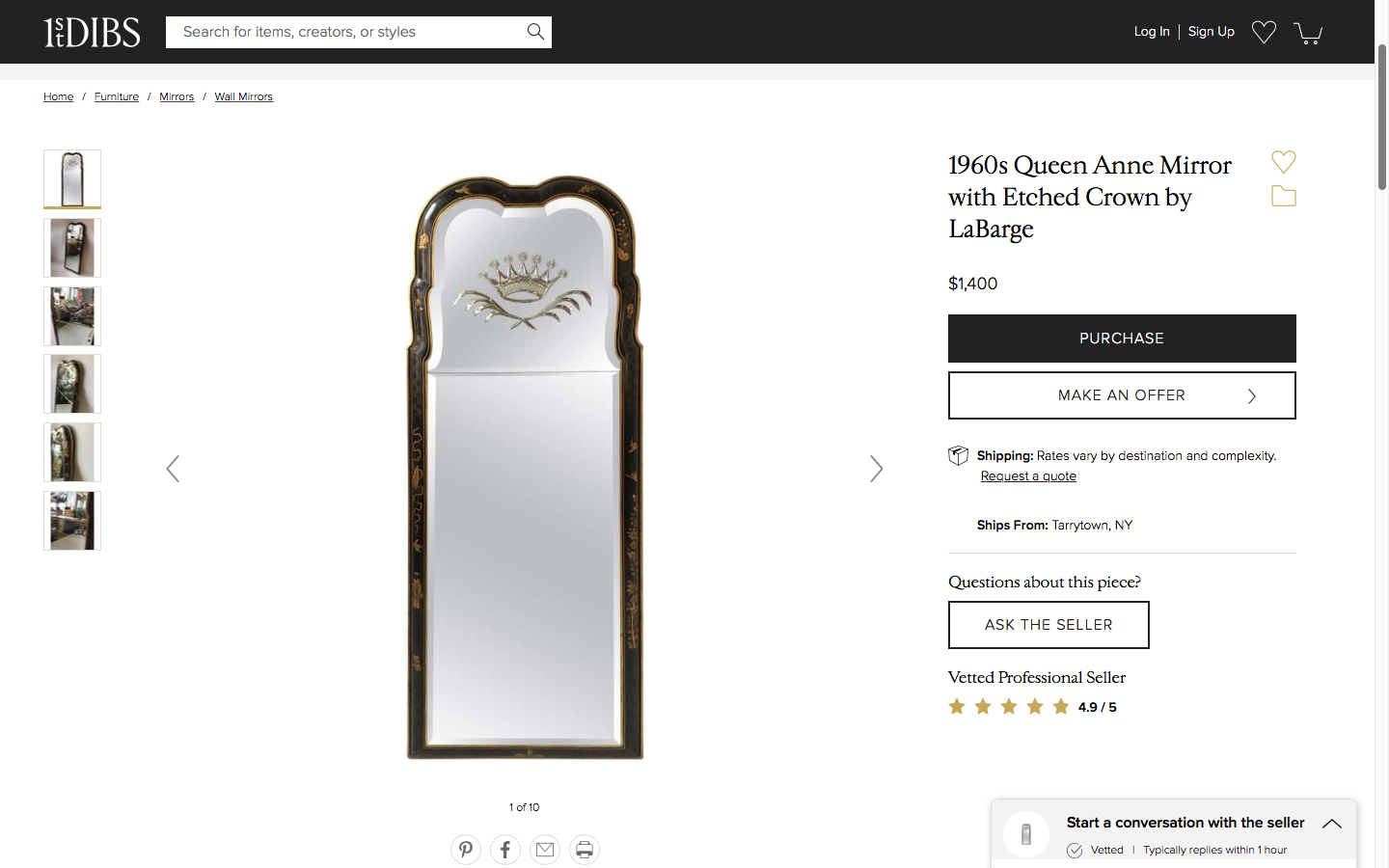The width and height of the screenshot is (1389, 868).
Task: Expand the seller conversation panel
Action: tap(1331, 824)
